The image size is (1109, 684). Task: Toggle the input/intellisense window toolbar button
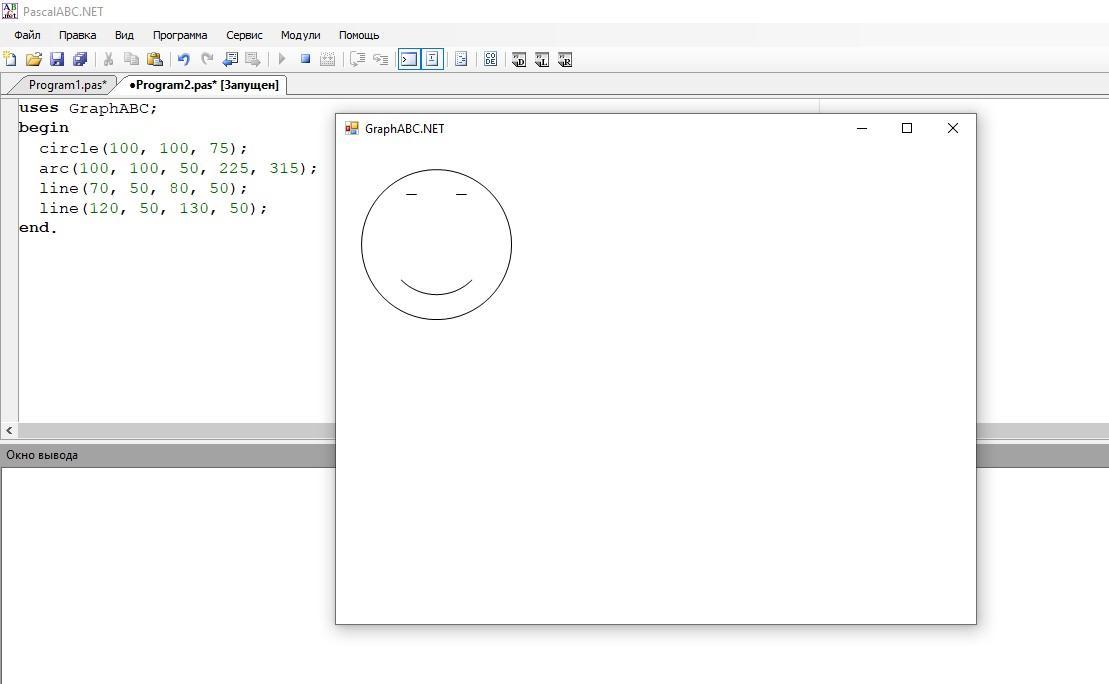coord(433,59)
